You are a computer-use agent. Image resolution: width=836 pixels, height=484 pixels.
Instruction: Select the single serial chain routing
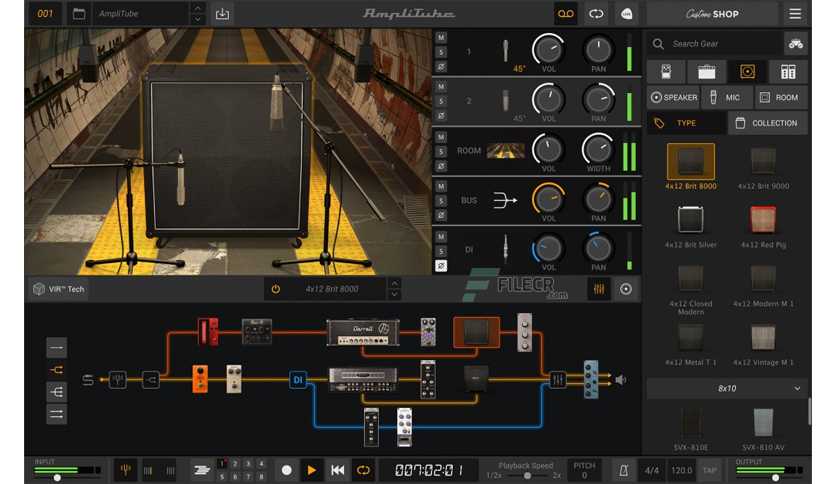[x=57, y=348]
